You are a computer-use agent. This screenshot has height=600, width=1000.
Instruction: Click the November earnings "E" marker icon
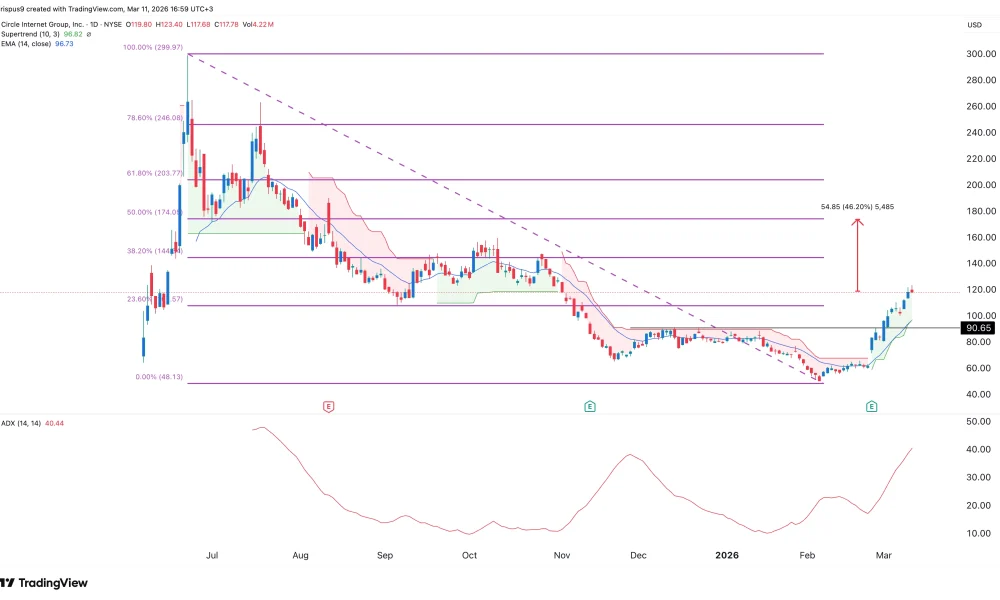[589, 407]
